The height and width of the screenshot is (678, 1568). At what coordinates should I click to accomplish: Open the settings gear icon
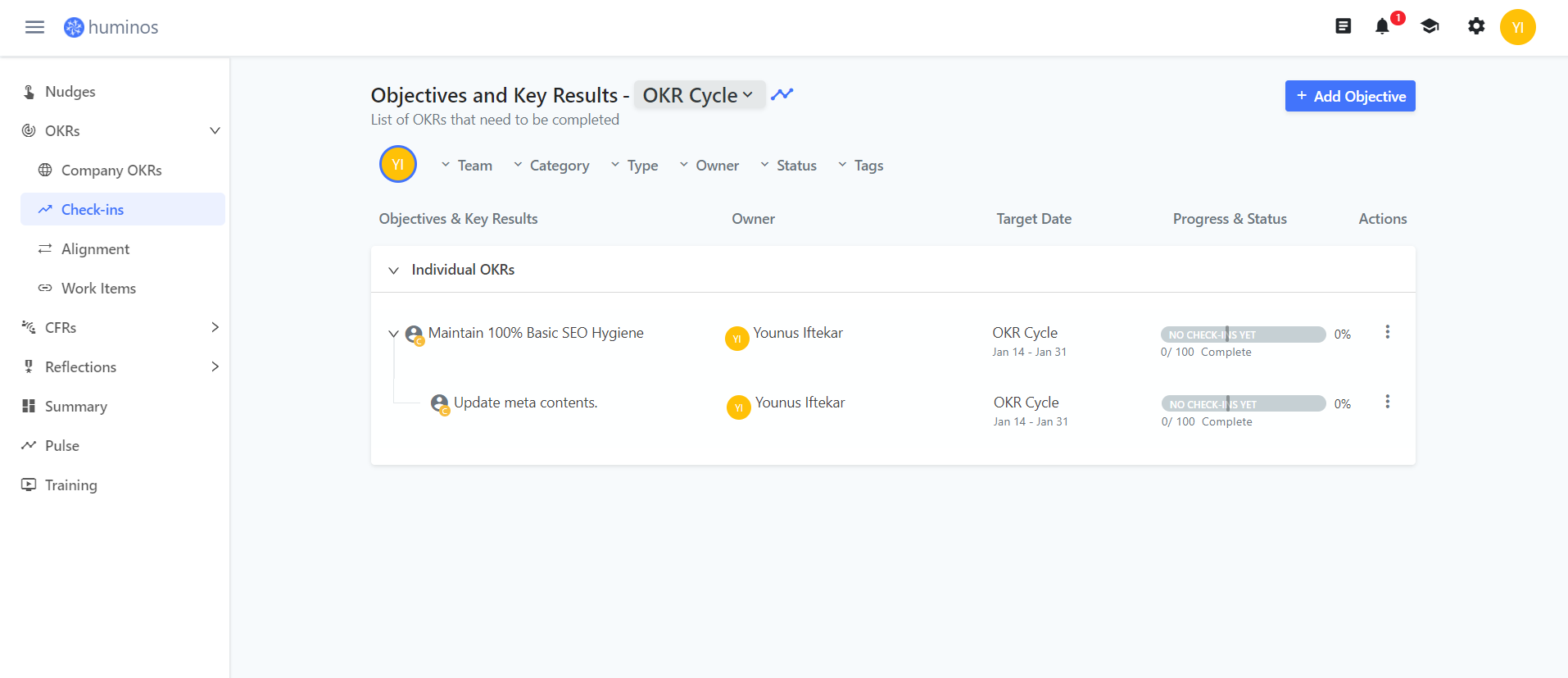click(1476, 27)
